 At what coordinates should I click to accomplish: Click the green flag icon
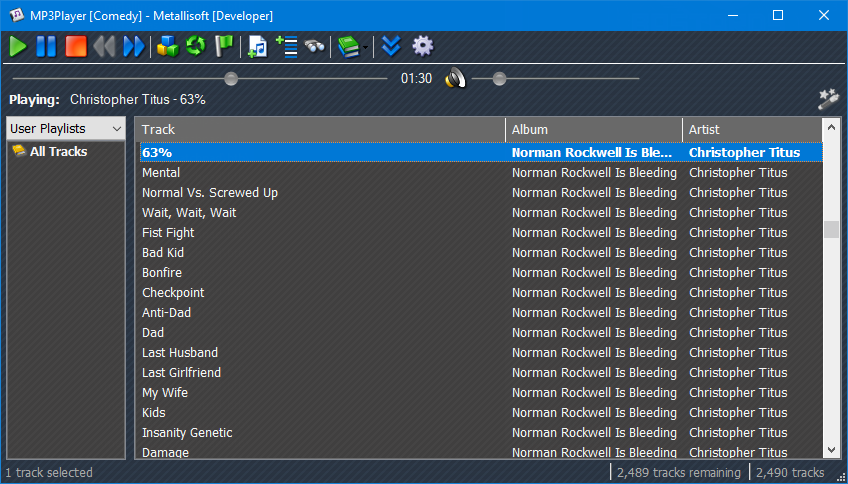click(224, 46)
